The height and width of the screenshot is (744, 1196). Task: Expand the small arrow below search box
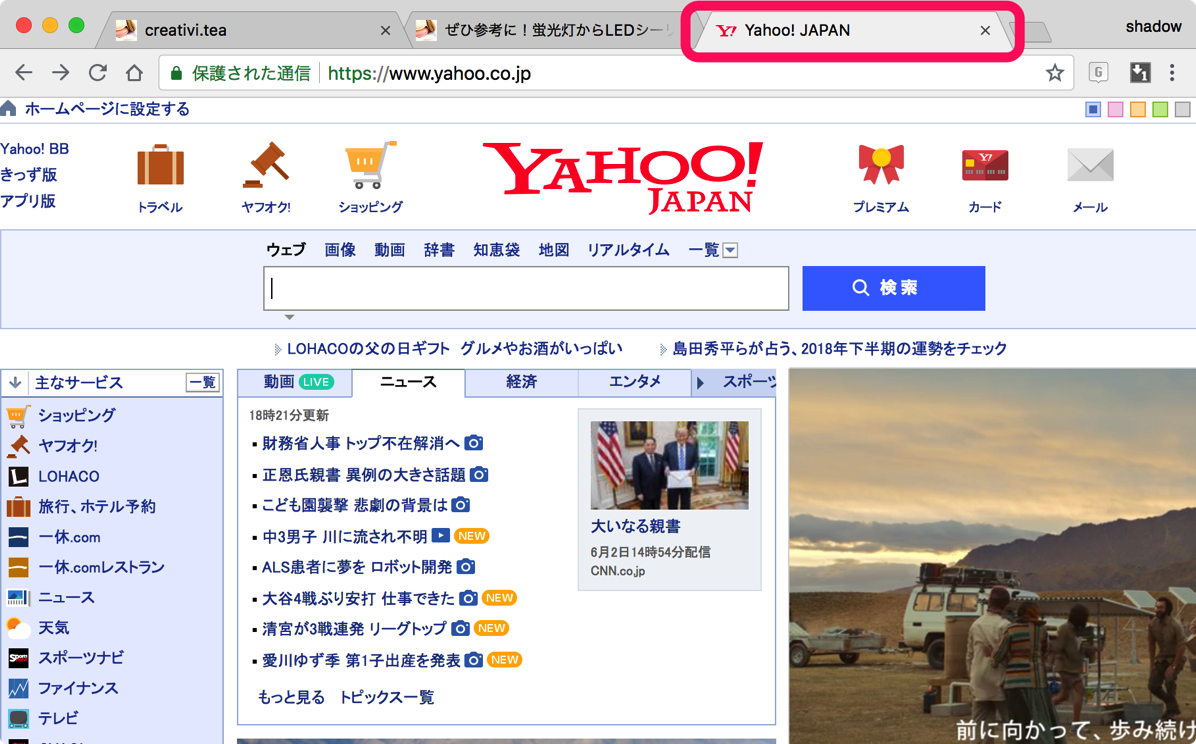[x=289, y=317]
